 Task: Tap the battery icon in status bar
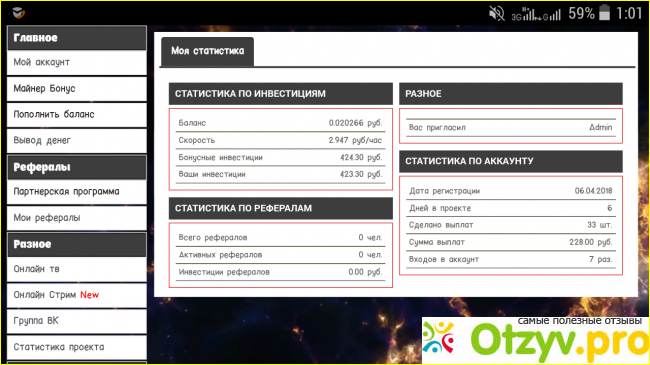605,12
